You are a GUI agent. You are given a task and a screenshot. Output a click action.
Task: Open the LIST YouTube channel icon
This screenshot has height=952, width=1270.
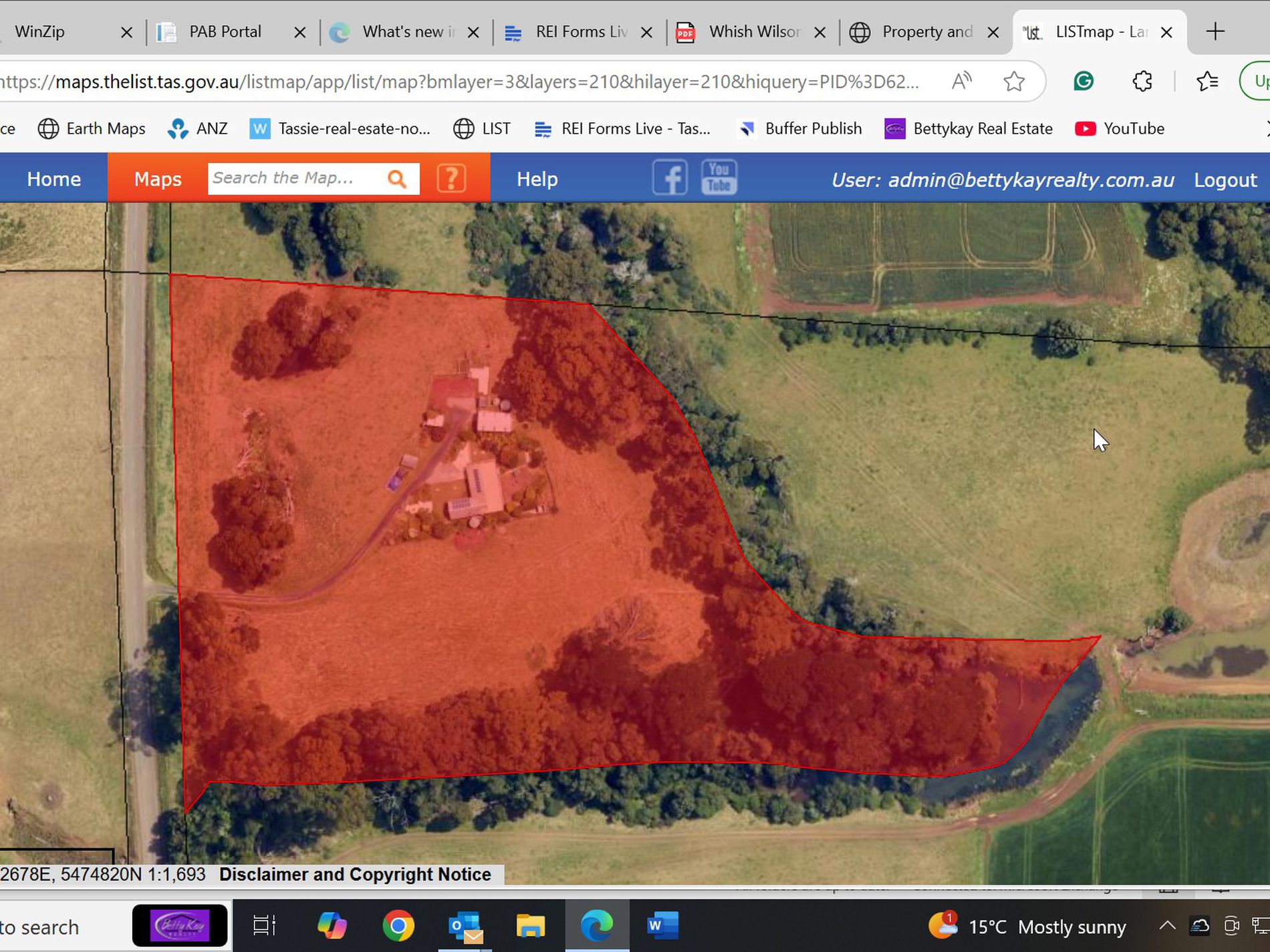coord(719,178)
